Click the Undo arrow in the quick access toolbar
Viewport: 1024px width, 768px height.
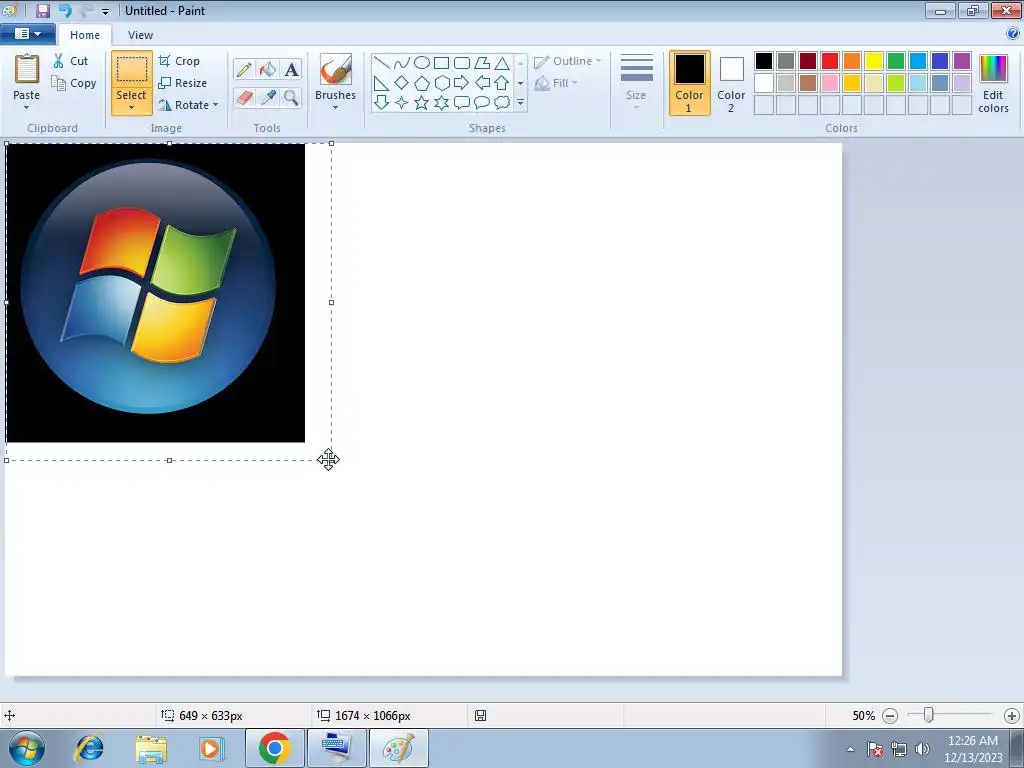click(x=65, y=10)
